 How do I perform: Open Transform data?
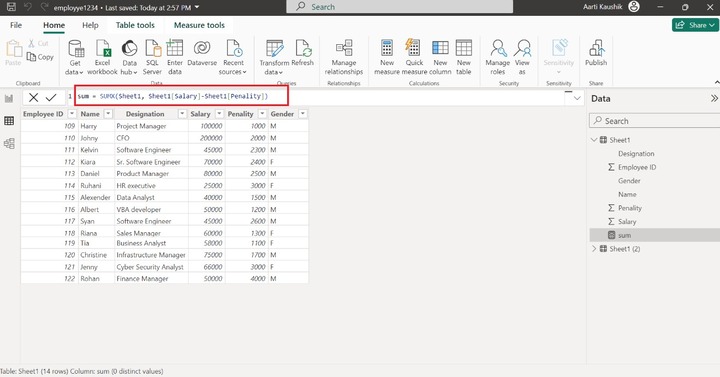274,57
